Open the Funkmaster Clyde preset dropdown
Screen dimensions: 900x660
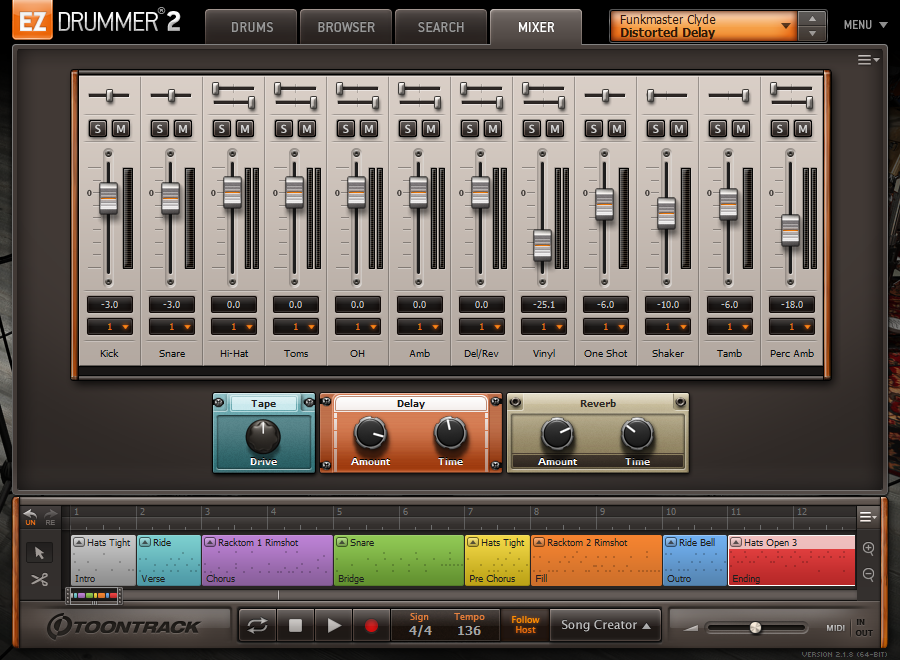coord(703,26)
